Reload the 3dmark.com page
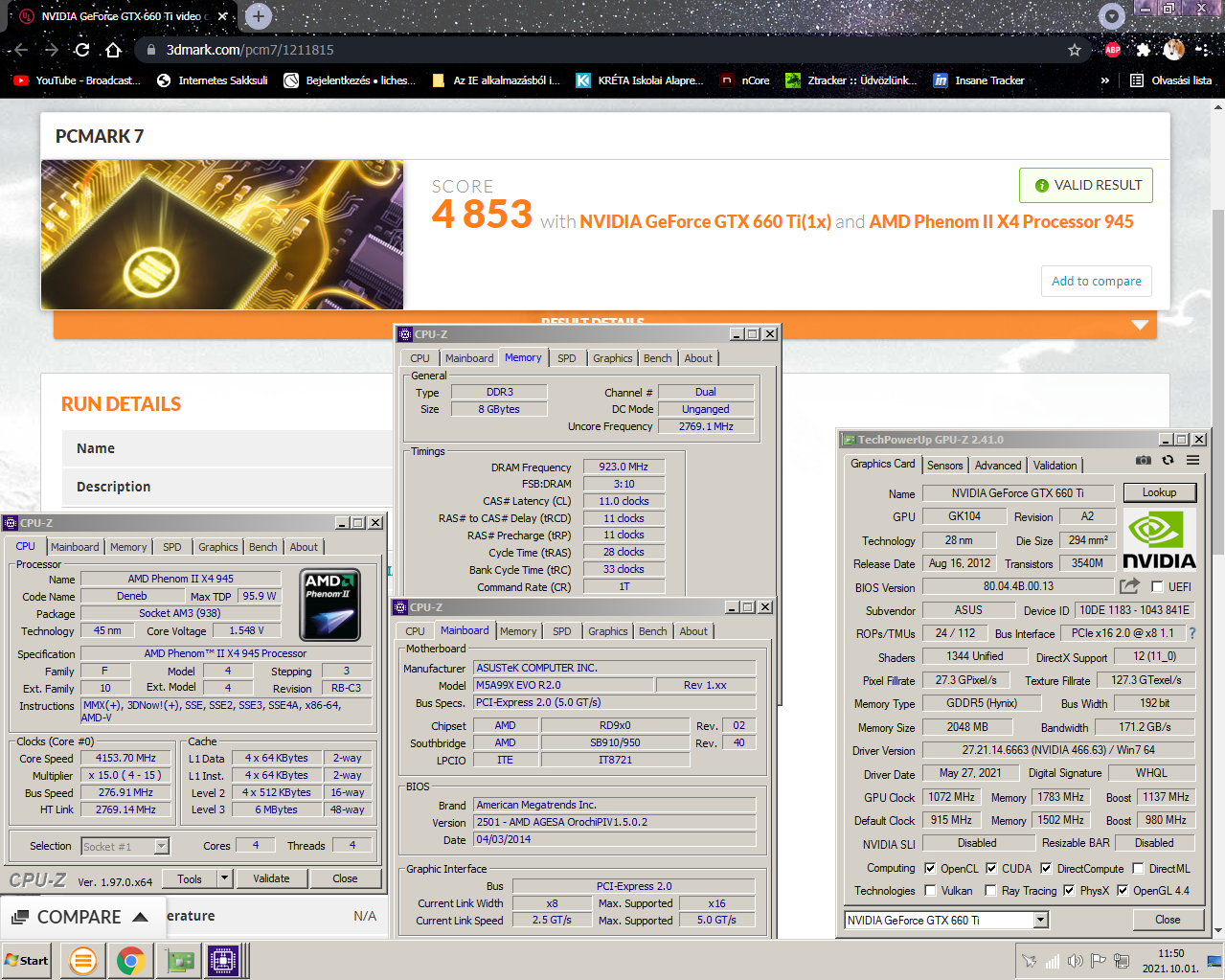Viewport: 1225px width, 980px height. pos(82,50)
